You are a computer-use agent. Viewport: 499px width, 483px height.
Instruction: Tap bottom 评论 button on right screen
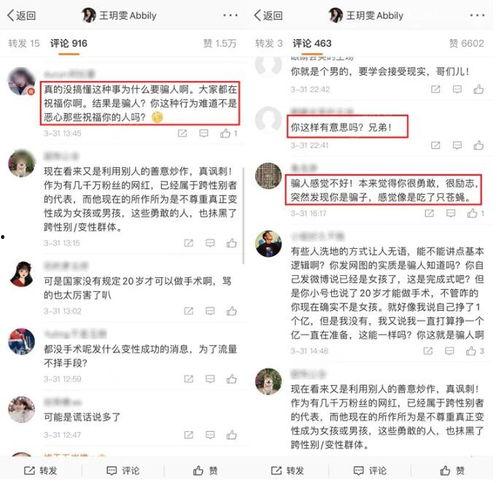pos(370,471)
